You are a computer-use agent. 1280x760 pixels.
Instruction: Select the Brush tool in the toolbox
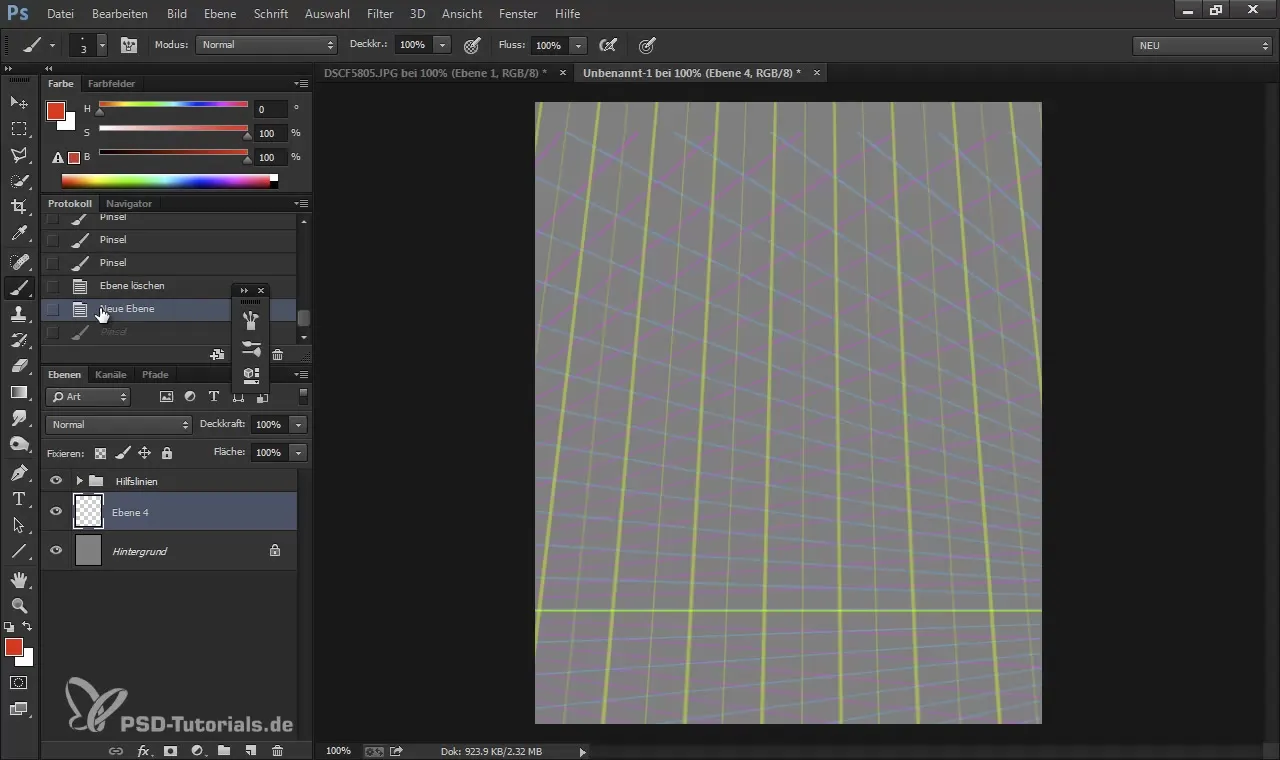coord(19,288)
